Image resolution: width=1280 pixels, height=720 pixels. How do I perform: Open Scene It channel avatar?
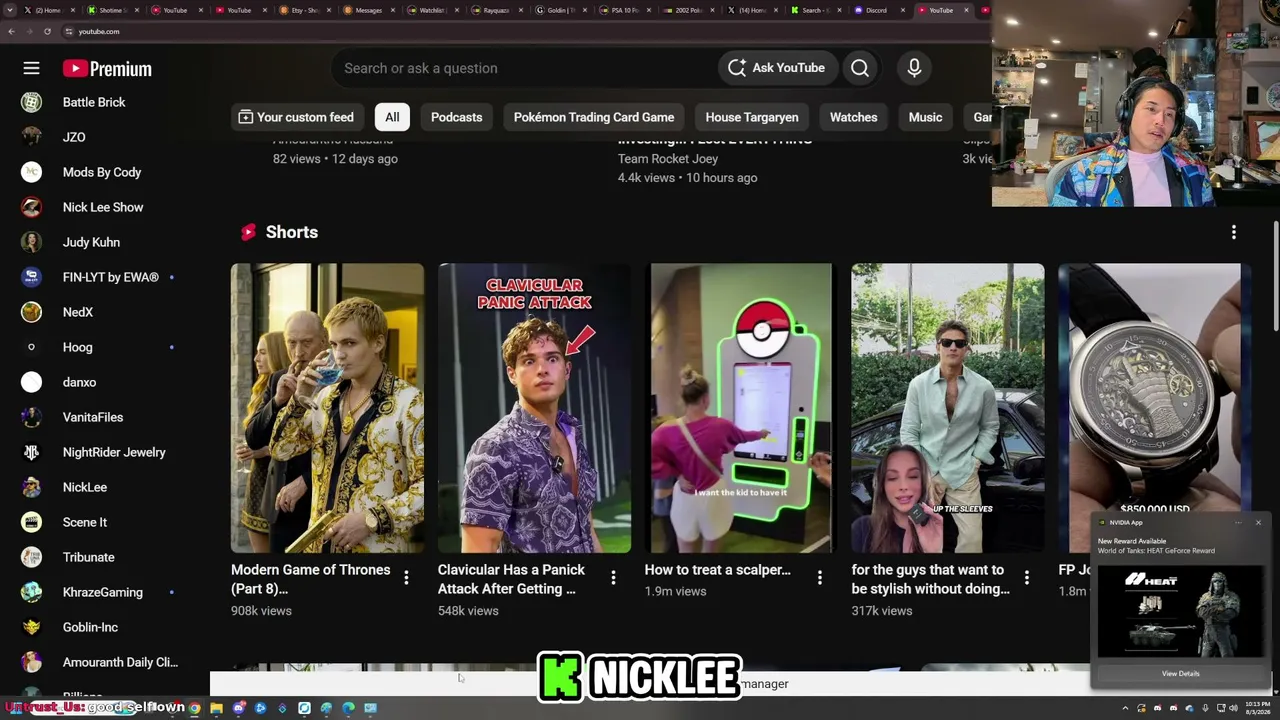pos(31,522)
